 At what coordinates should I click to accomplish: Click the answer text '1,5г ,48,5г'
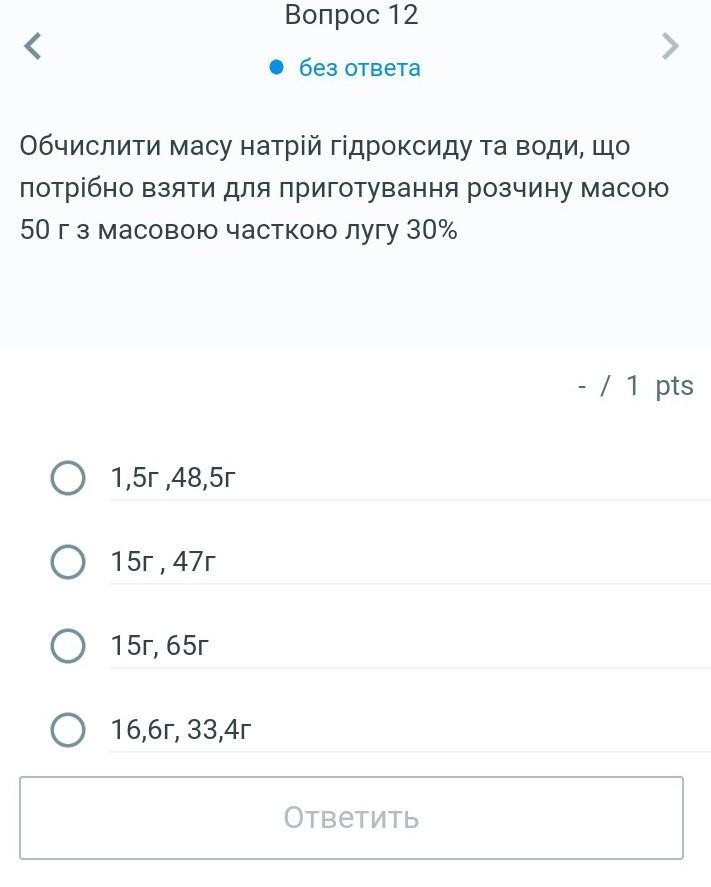coord(173,479)
